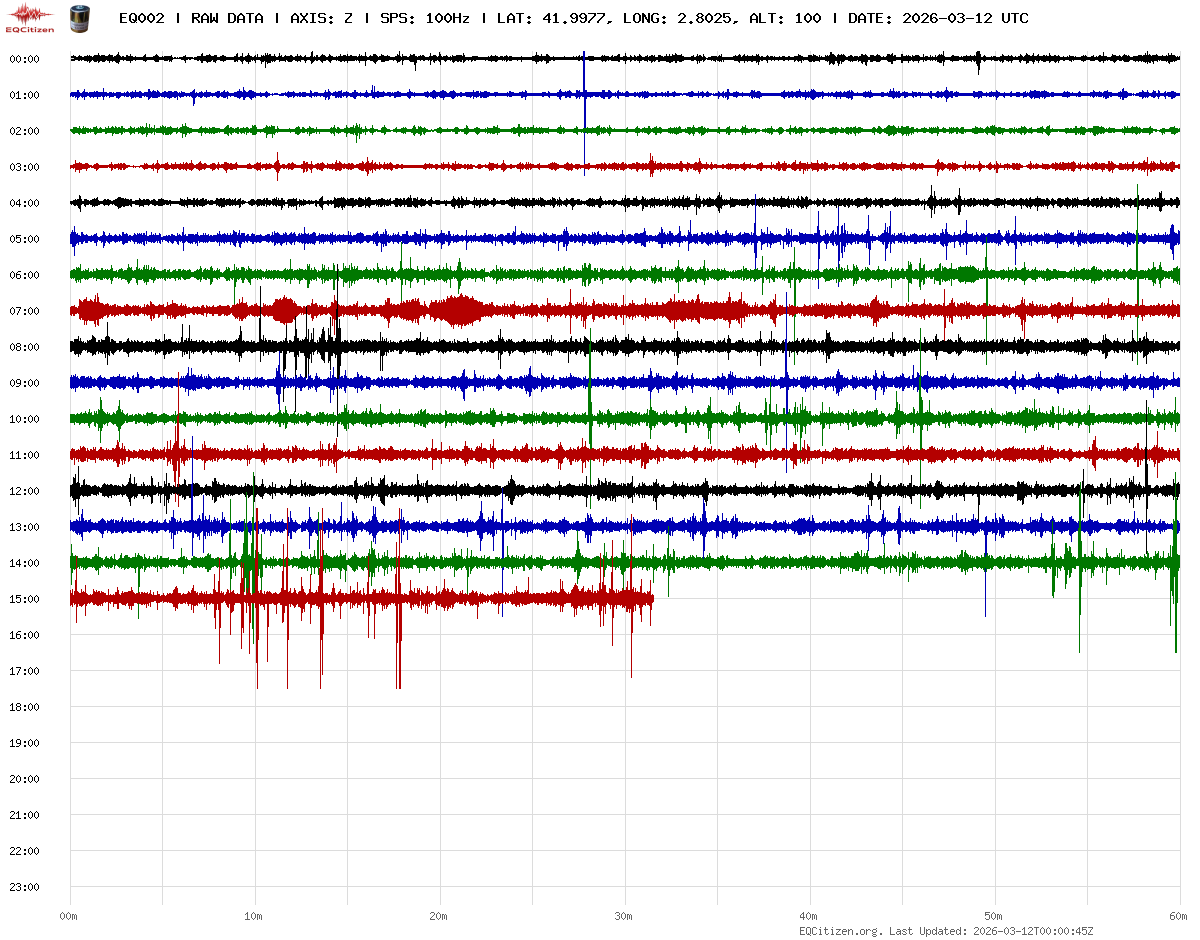Click the 50m marker on the time axis
The height and width of the screenshot is (940, 1200).
pos(994,916)
